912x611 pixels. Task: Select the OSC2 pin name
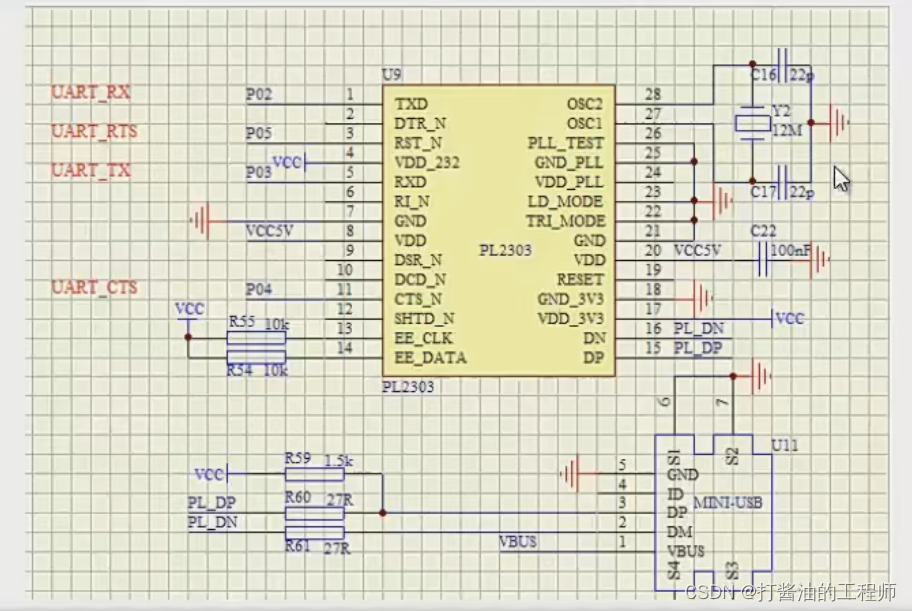pyautogui.click(x=585, y=104)
